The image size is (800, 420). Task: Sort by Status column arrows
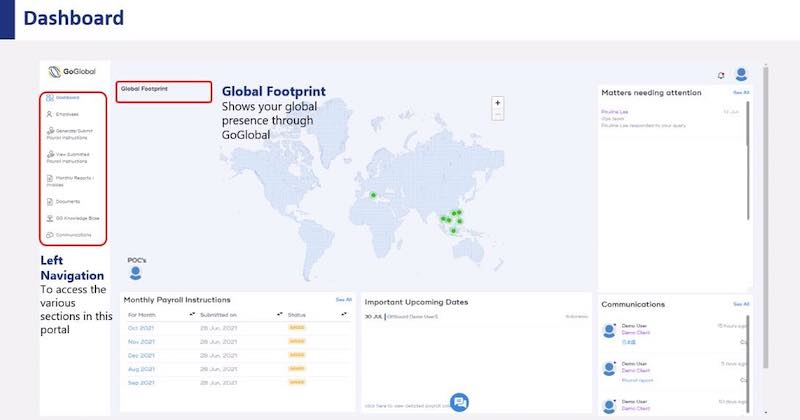click(x=344, y=314)
